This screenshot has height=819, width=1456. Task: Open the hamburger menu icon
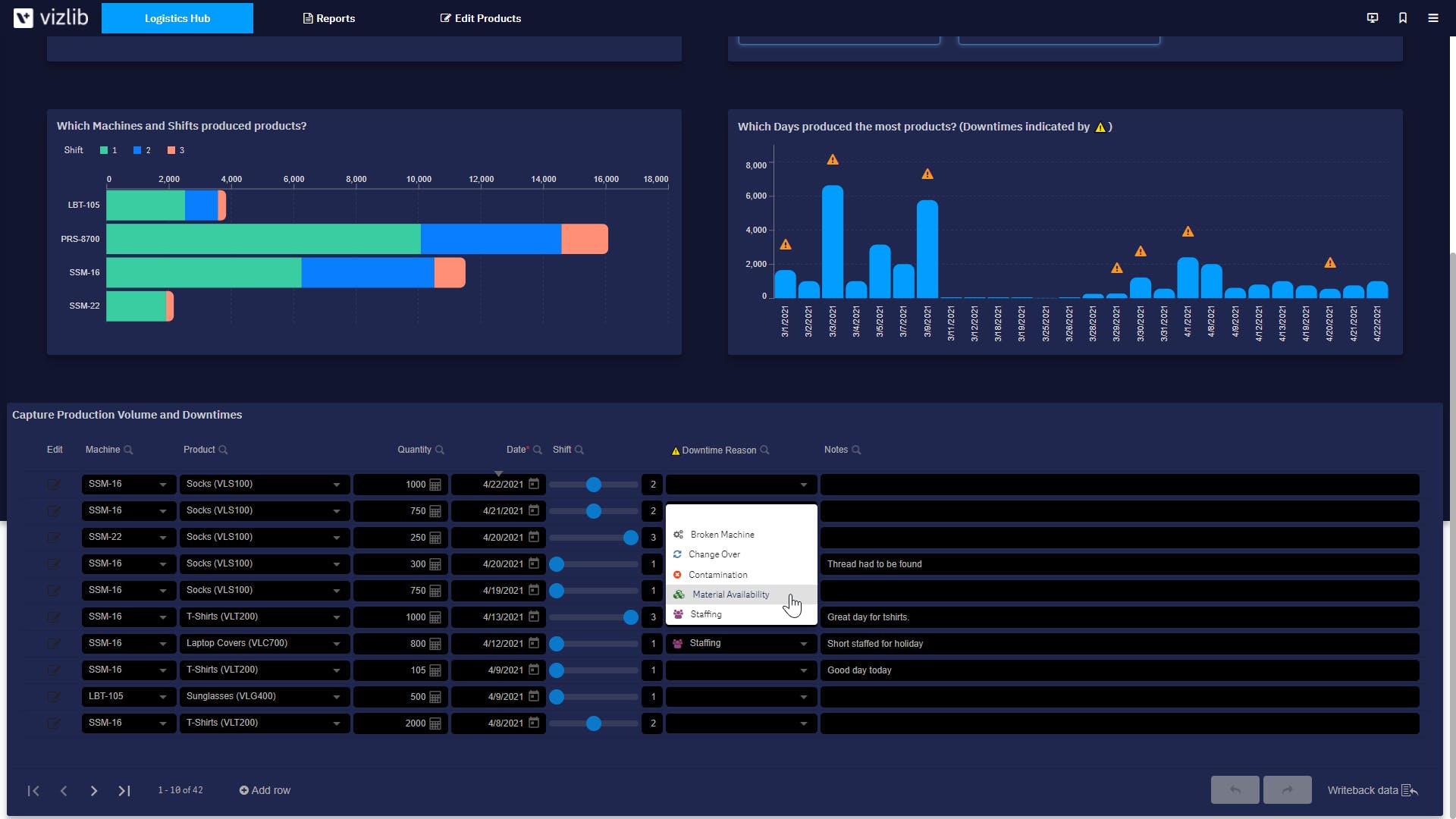tap(1432, 18)
